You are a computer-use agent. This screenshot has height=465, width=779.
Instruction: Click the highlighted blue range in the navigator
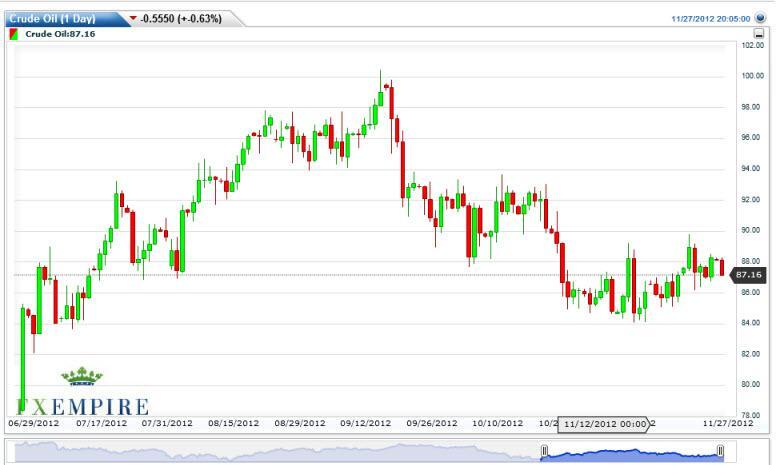pyautogui.click(x=632, y=454)
